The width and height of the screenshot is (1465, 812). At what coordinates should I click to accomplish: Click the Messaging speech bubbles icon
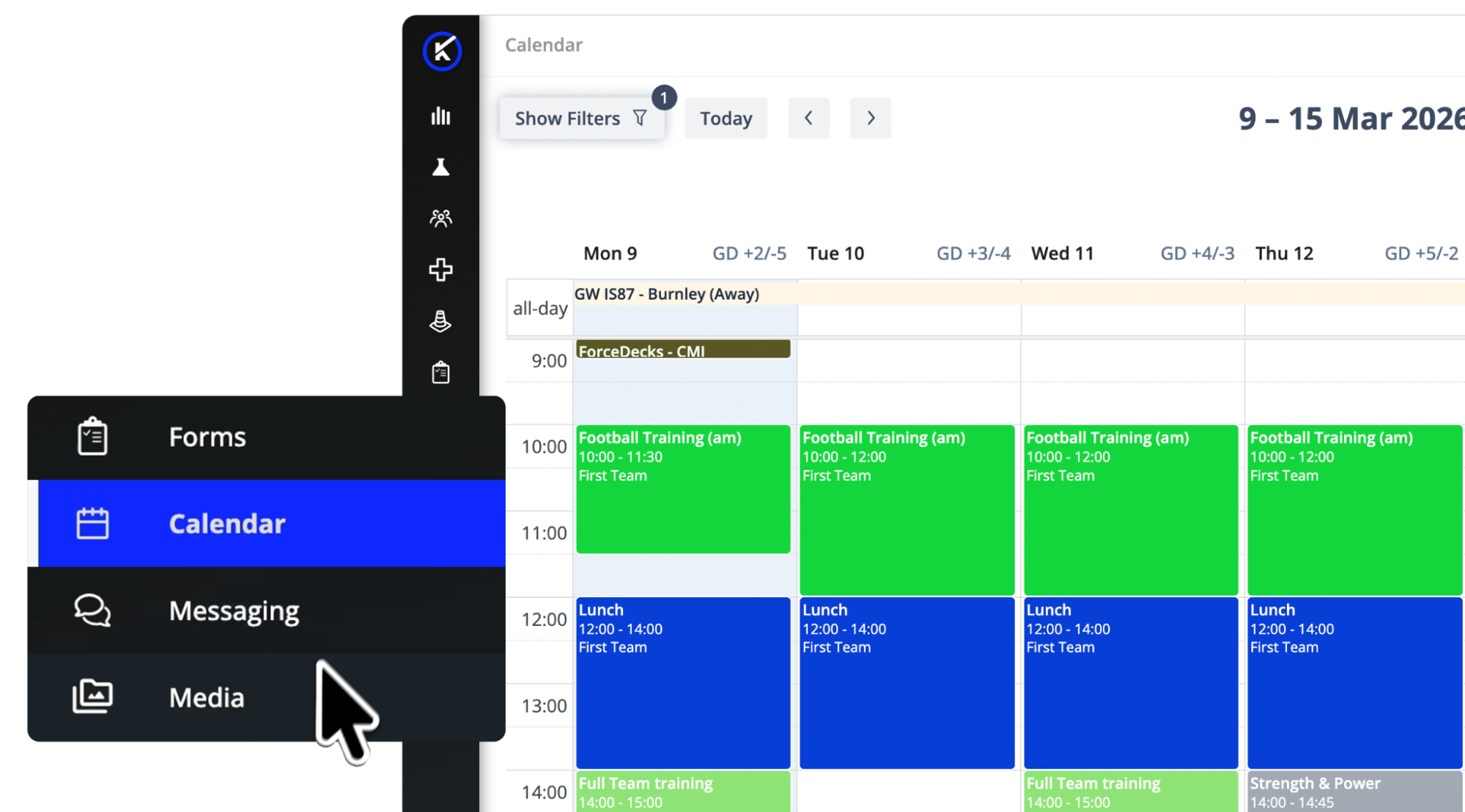point(92,610)
